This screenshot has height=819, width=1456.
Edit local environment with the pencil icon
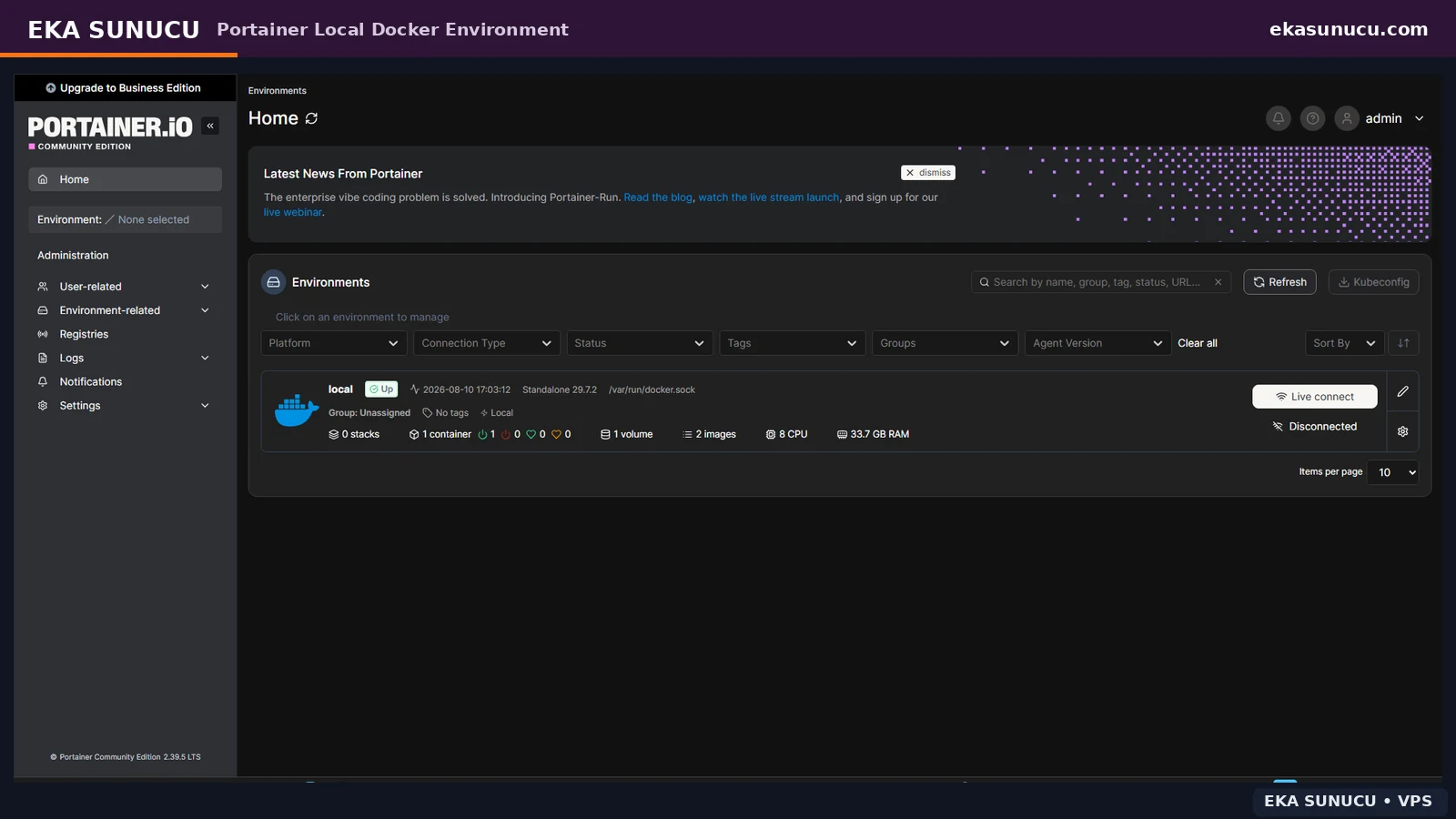pos(1403,391)
